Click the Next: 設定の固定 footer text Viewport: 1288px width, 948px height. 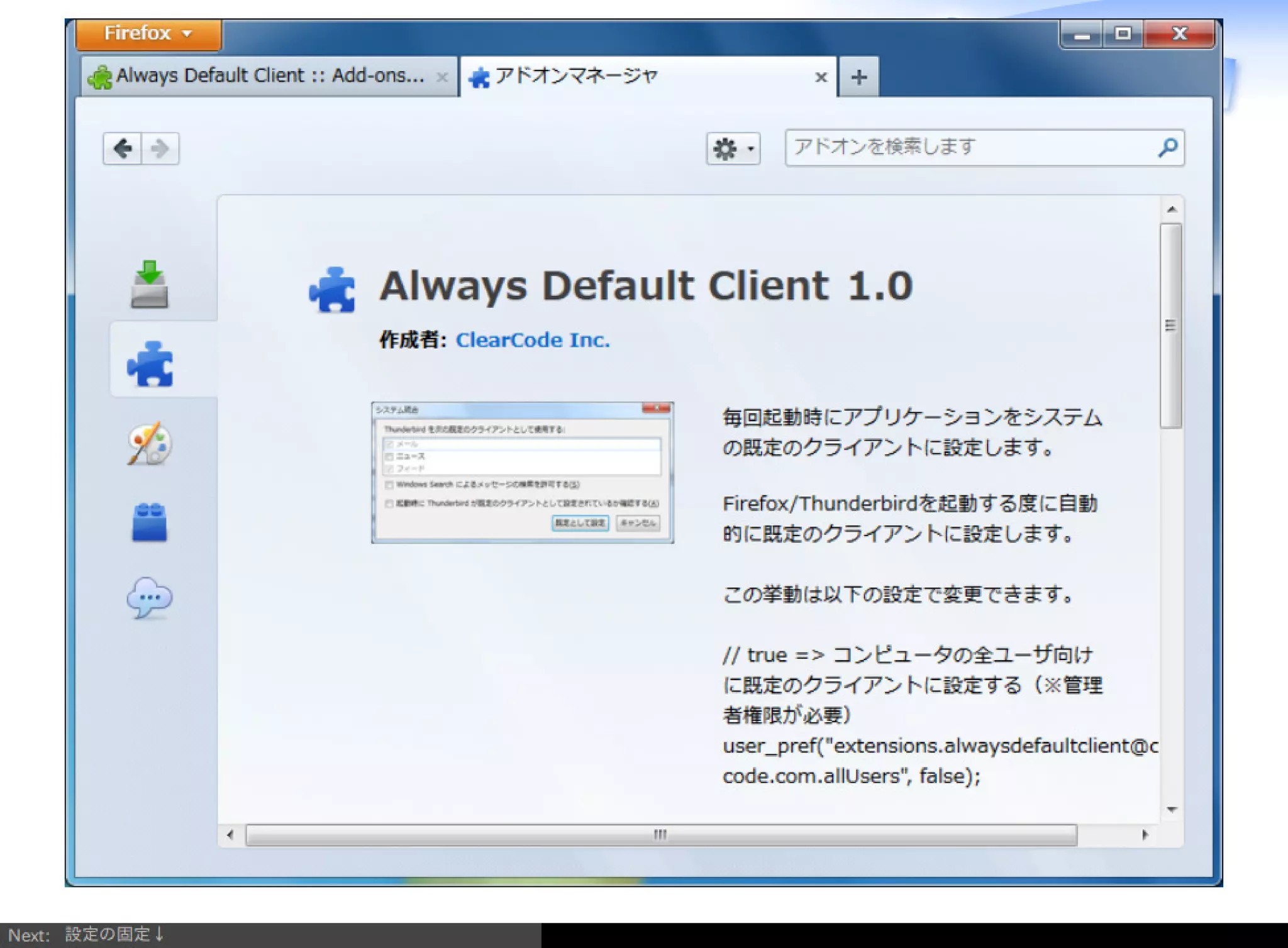pos(87,935)
